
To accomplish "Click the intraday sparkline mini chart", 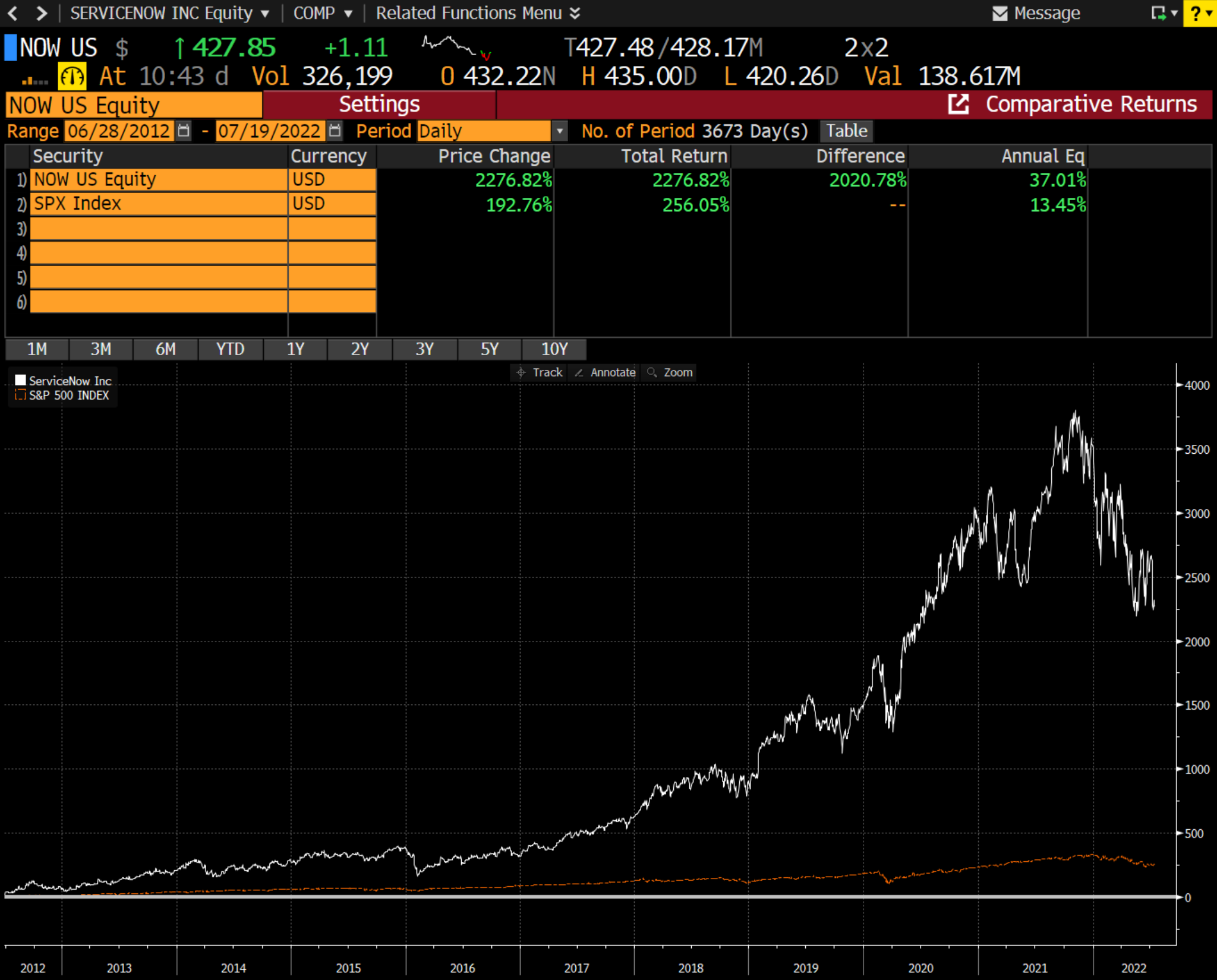I will pyautogui.click(x=456, y=48).
